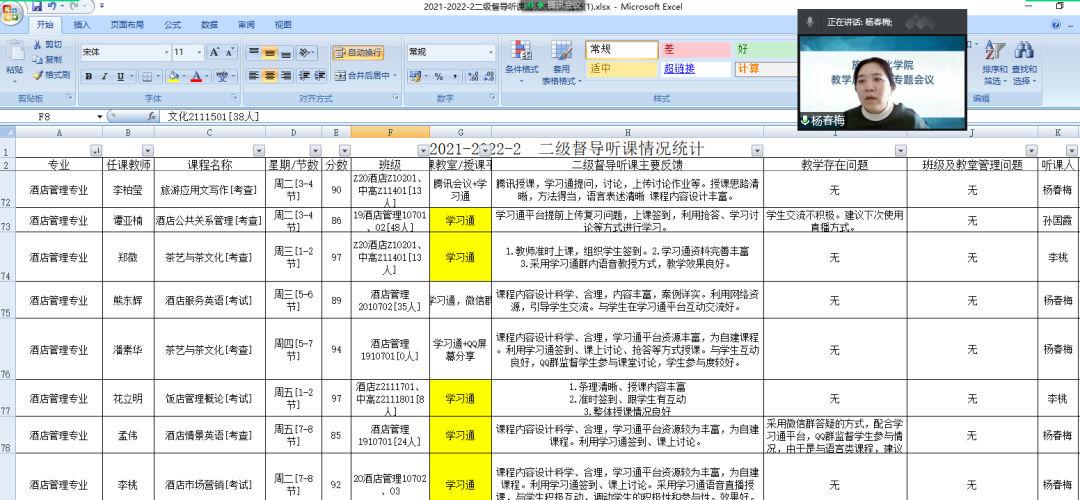Screen dimensions: 1080x500
Task: Apply the pink 差 cell style
Action: tap(695, 50)
